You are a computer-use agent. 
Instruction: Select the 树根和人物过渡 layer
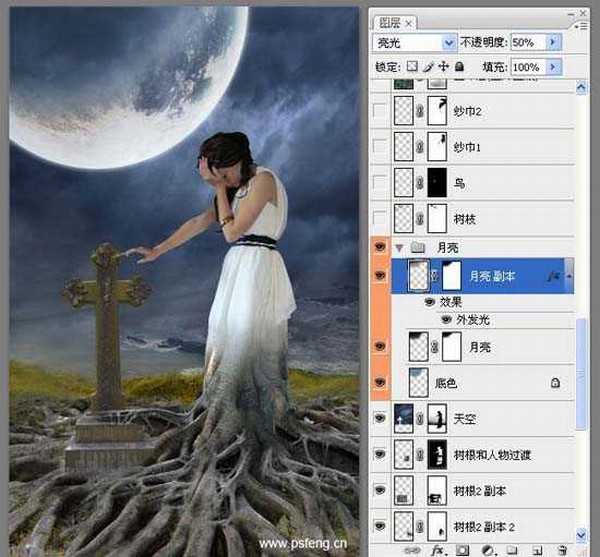[x=500, y=455]
